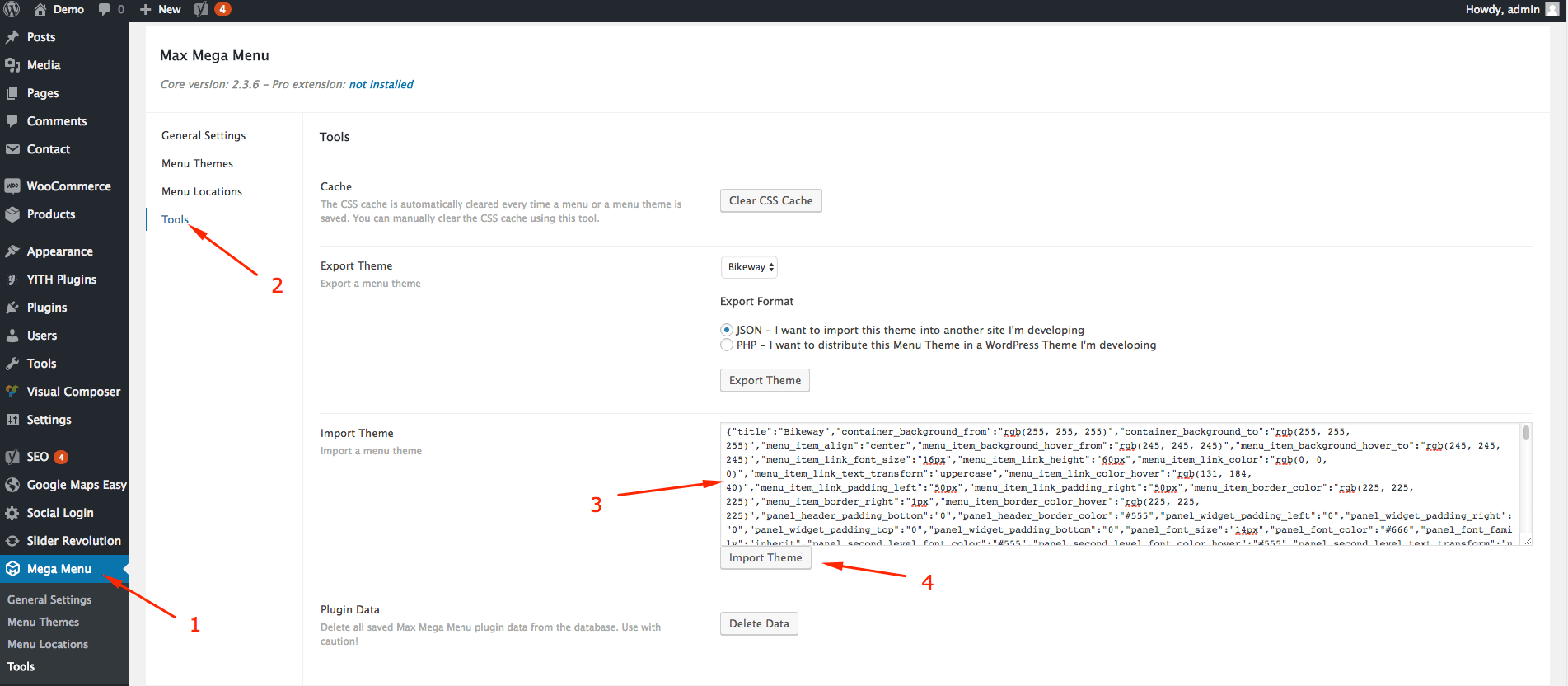Click the Pages icon in sidebar
The height and width of the screenshot is (686, 1568).
coord(12,93)
